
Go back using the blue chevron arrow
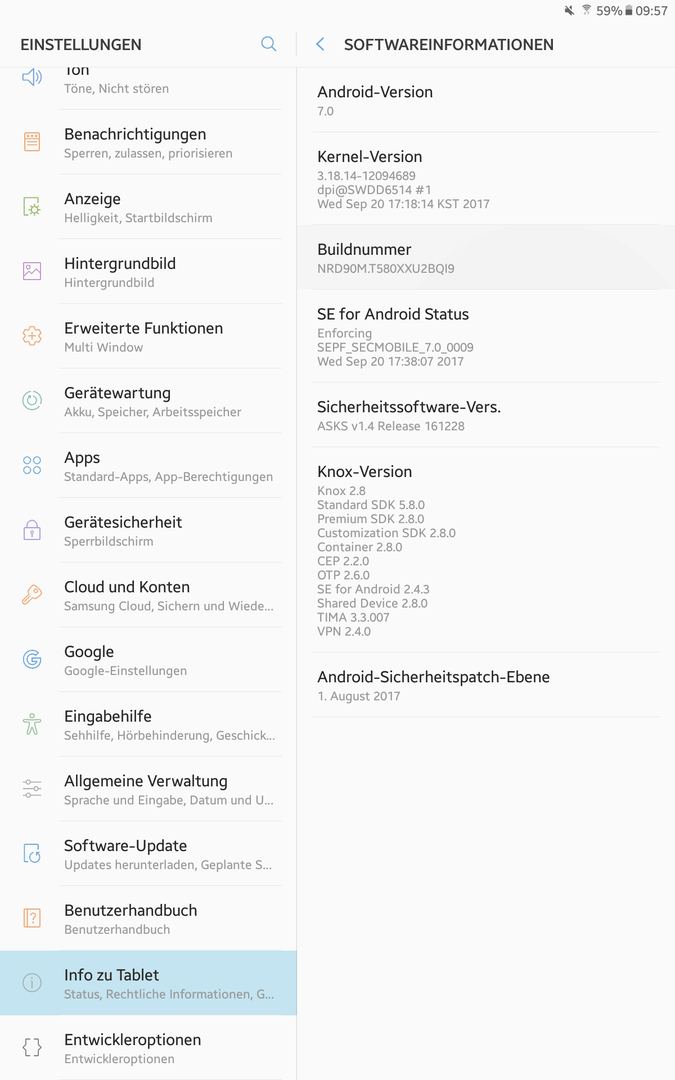click(x=320, y=44)
